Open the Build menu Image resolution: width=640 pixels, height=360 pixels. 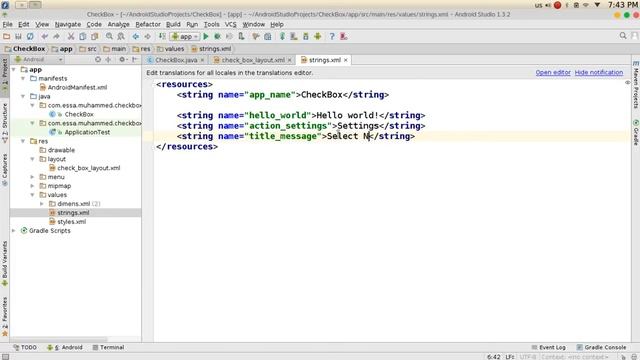coord(173,24)
